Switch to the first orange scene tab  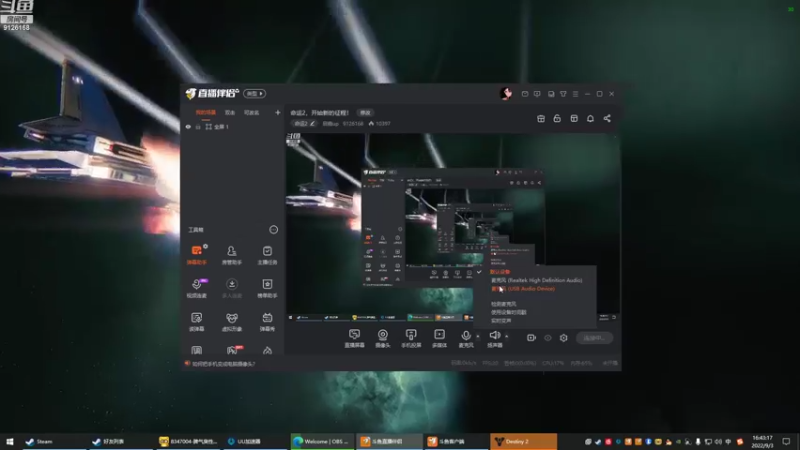click(206, 113)
